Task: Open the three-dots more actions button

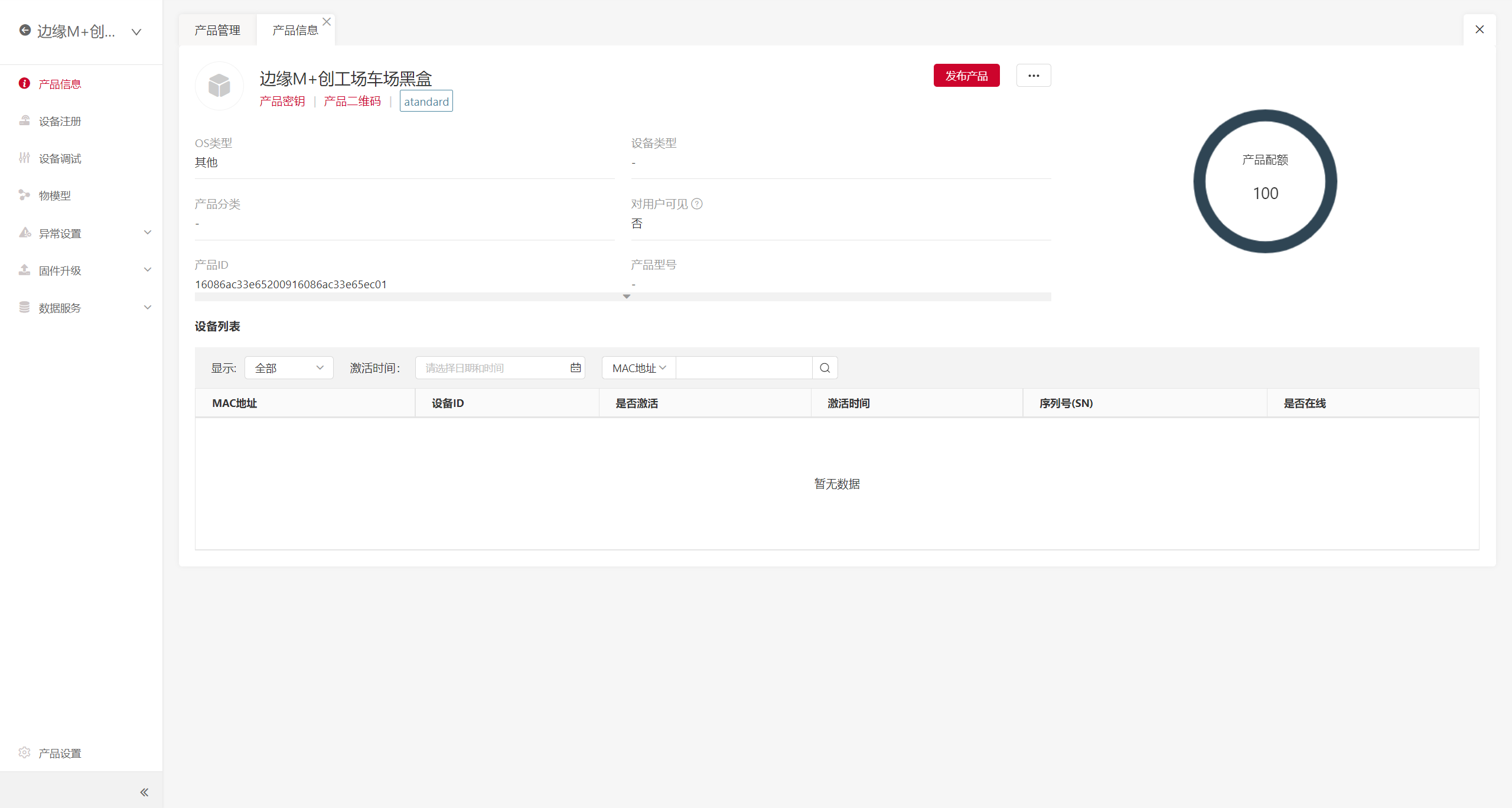Action: tap(1033, 76)
